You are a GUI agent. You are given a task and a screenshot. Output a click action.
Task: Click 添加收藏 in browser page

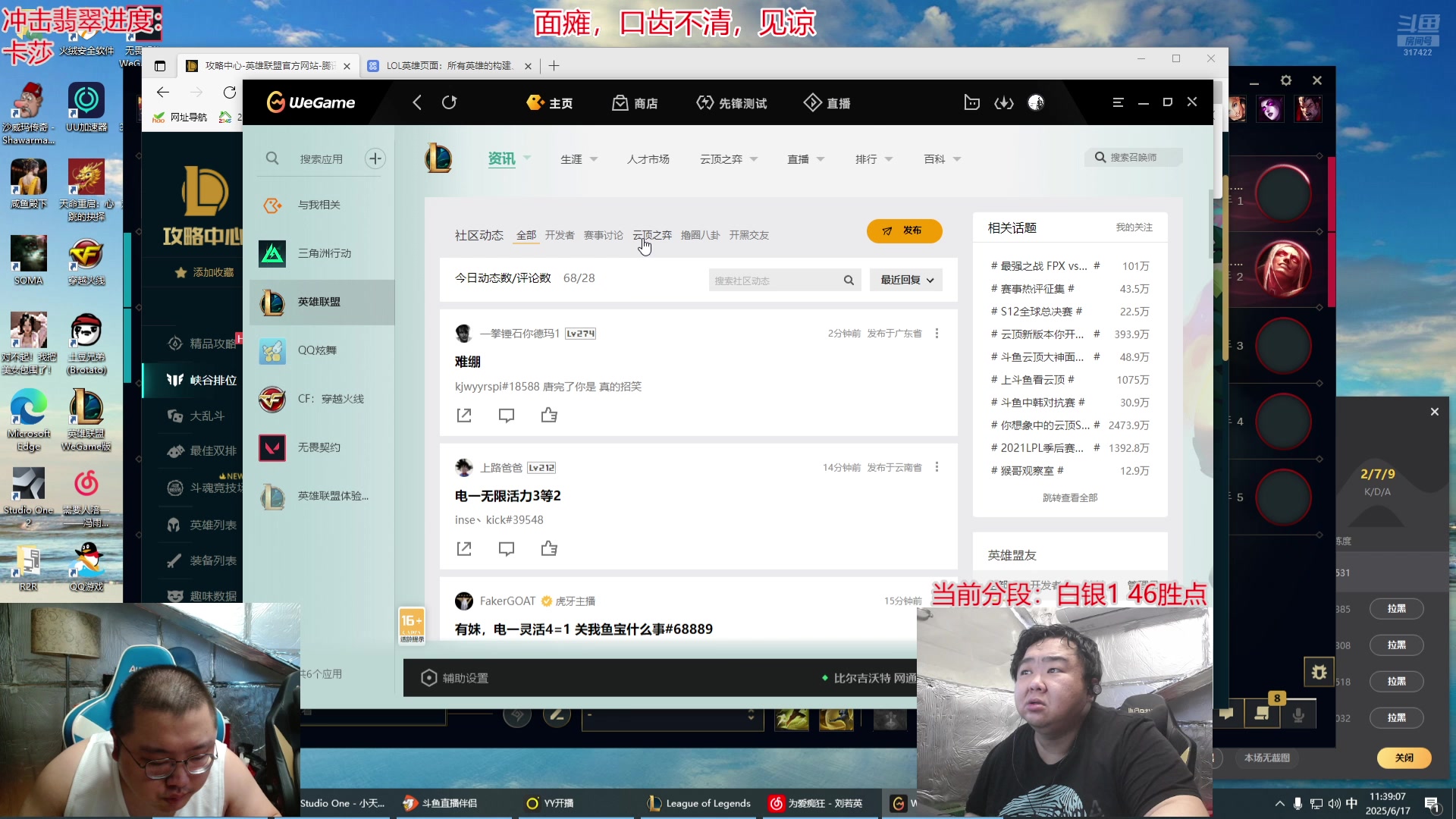tap(205, 272)
